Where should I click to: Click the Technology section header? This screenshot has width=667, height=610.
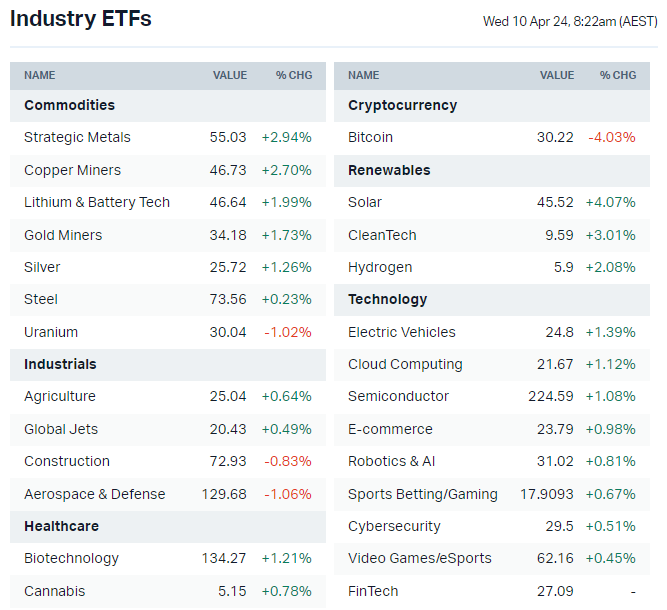tap(387, 299)
